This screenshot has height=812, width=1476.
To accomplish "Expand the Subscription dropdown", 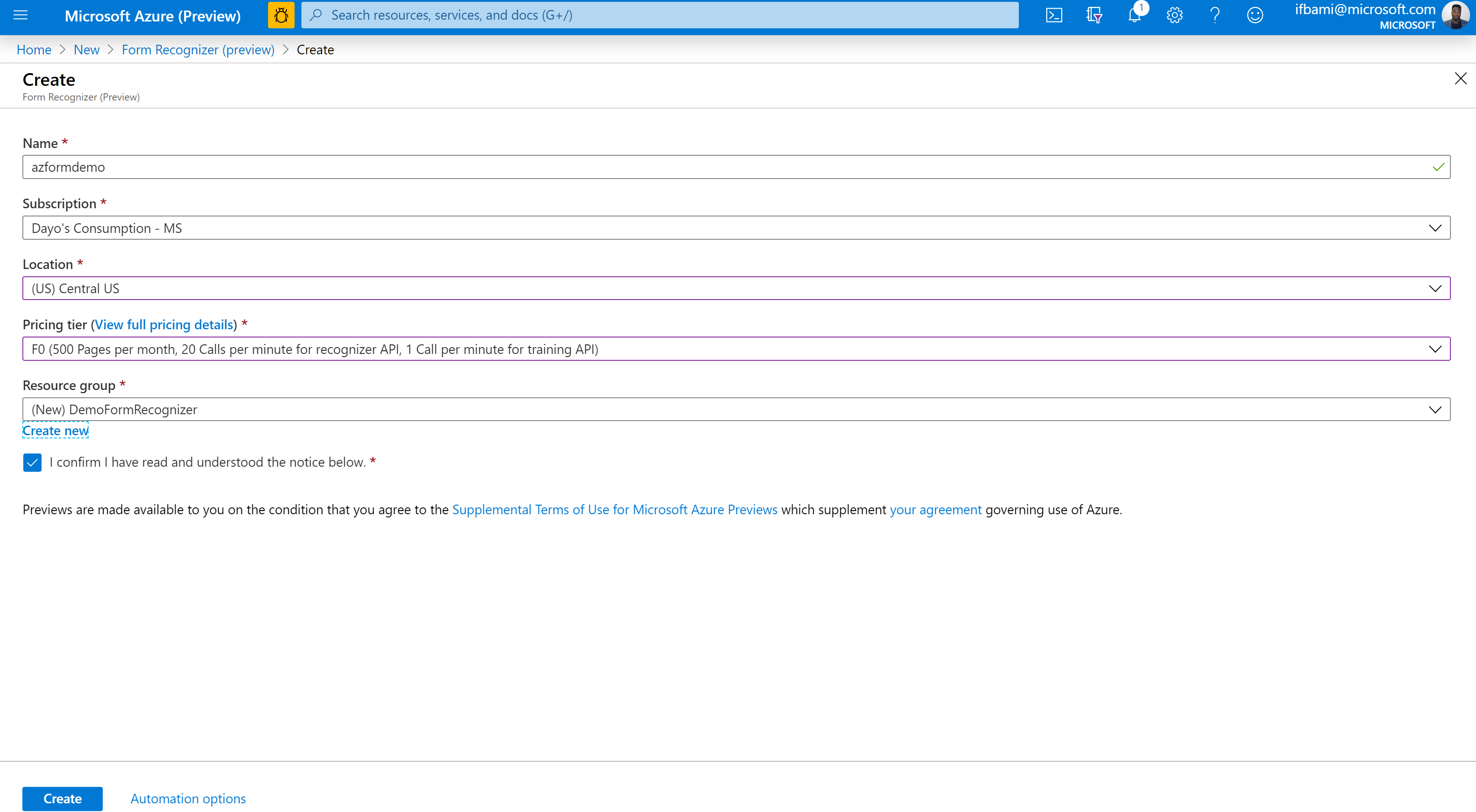I will [x=736, y=228].
